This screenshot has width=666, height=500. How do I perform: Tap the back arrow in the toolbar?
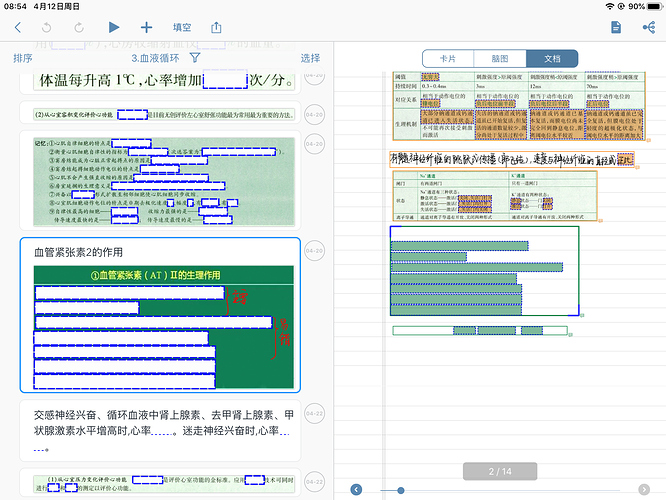pos(17,28)
